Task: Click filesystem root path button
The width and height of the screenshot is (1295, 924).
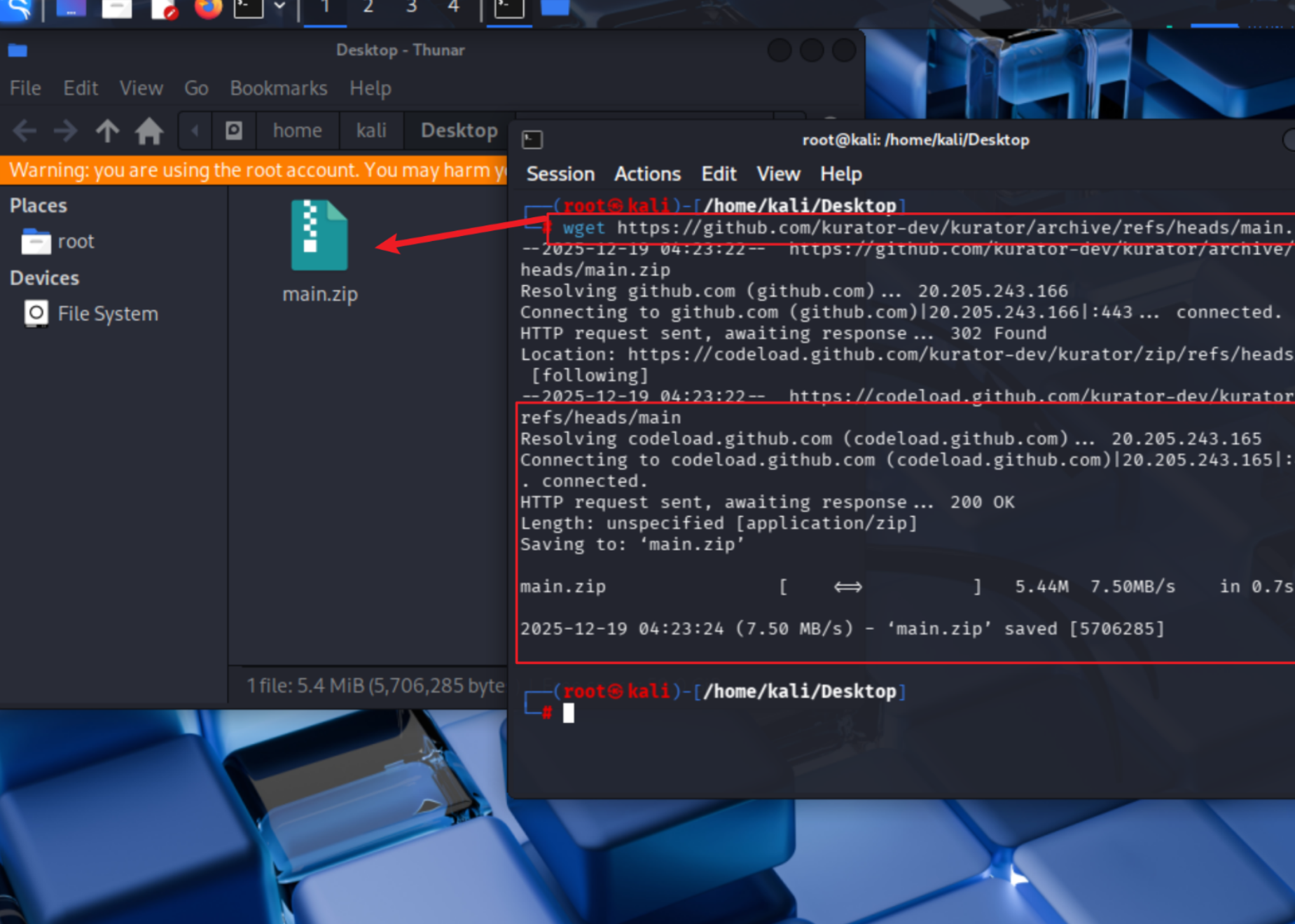Action: pos(233,130)
